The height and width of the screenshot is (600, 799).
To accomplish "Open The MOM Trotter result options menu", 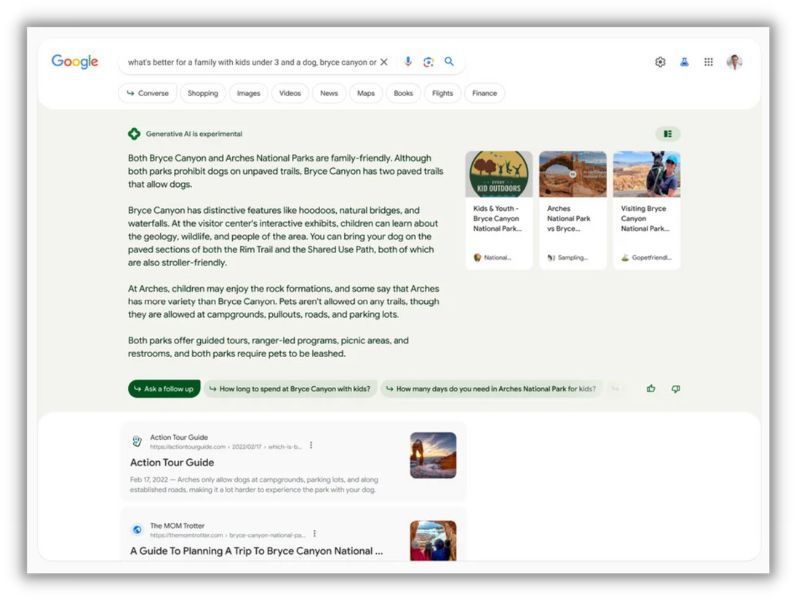I will click(315, 534).
